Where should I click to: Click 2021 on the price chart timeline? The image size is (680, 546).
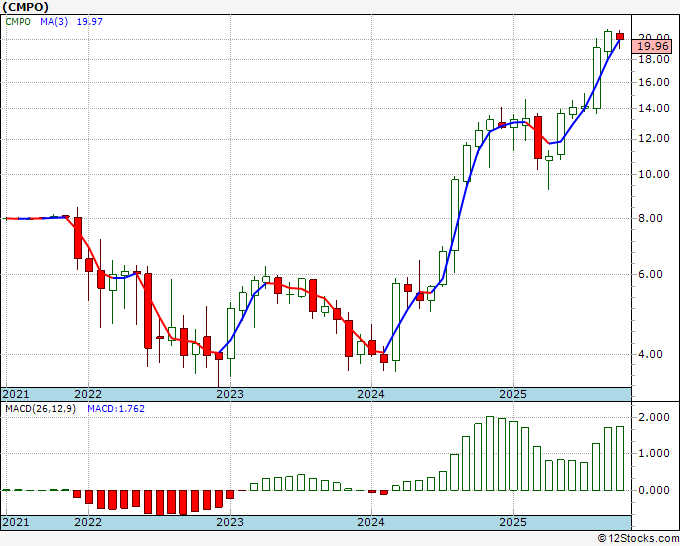click(x=16, y=394)
